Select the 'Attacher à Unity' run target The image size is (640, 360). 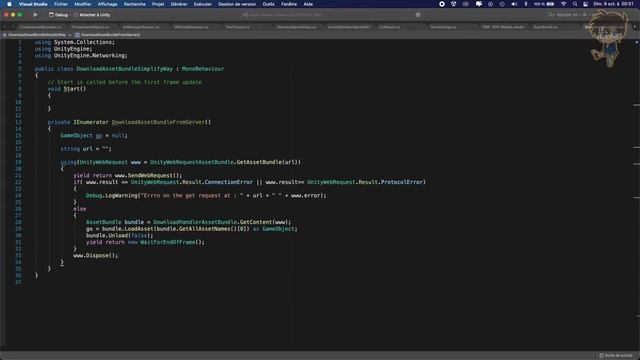tap(92, 15)
